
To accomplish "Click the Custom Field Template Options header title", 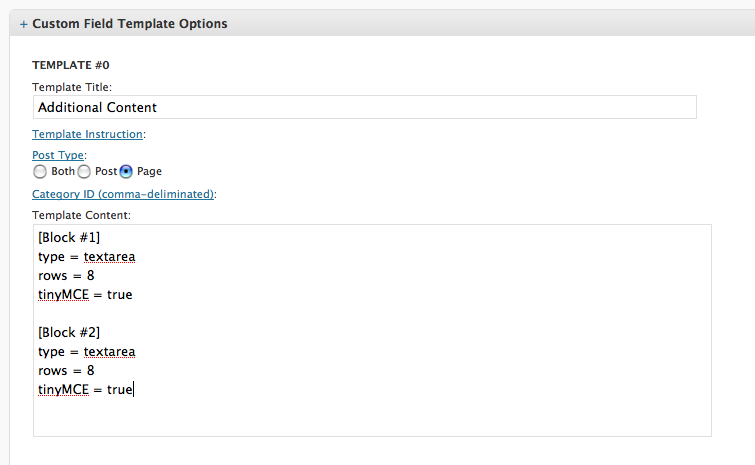I will point(130,24).
